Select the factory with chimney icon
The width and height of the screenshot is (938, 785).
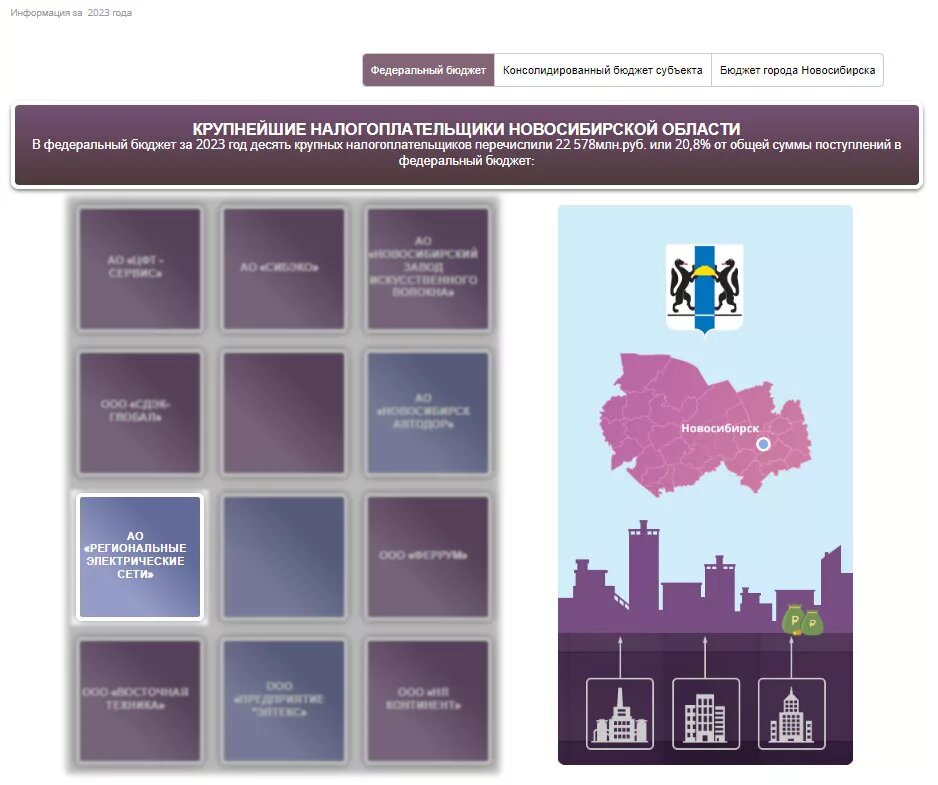click(x=620, y=714)
